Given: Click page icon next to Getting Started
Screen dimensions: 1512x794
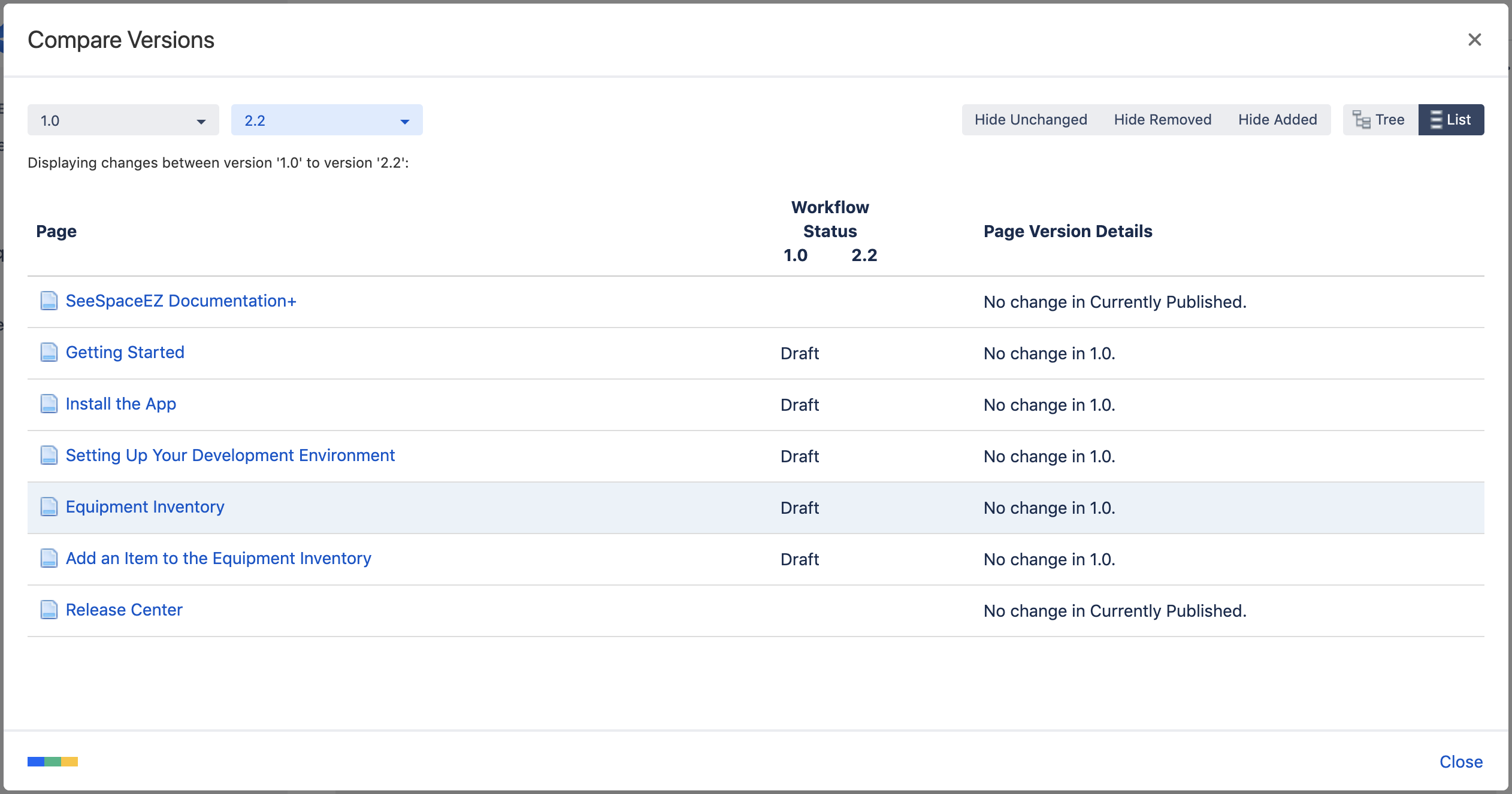Looking at the screenshot, I should pos(49,352).
